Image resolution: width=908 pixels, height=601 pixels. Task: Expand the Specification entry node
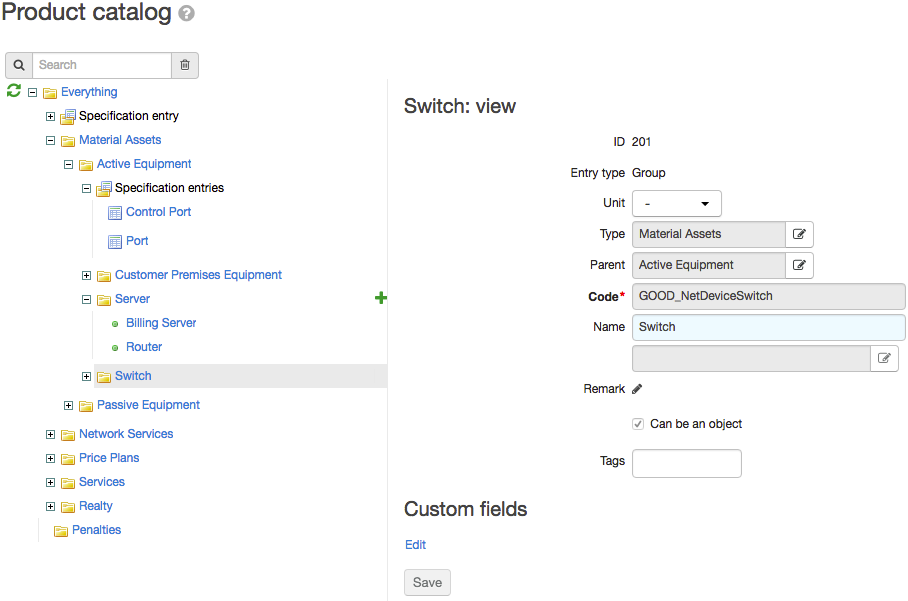(x=50, y=116)
